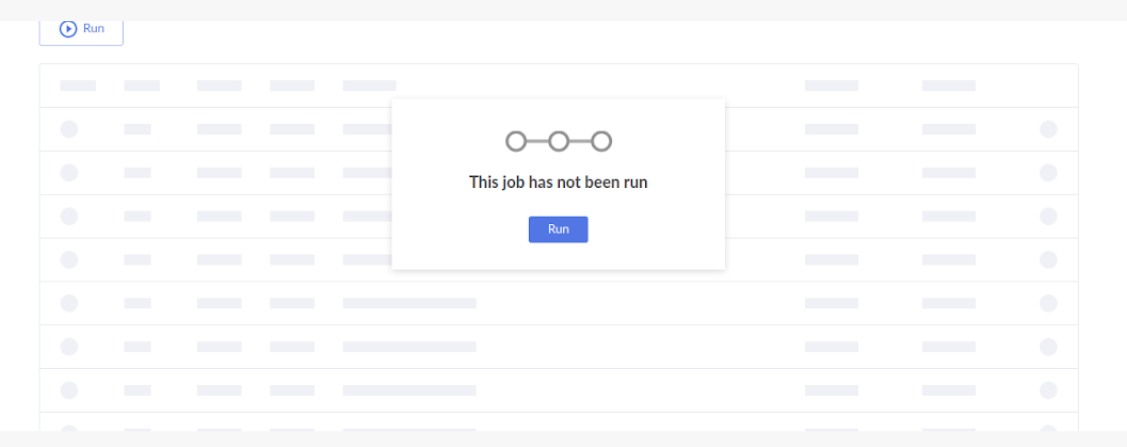The image size is (1127, 447).
Task: Click the long placeholder bar in the fifth row
Action: pos(409,303)
